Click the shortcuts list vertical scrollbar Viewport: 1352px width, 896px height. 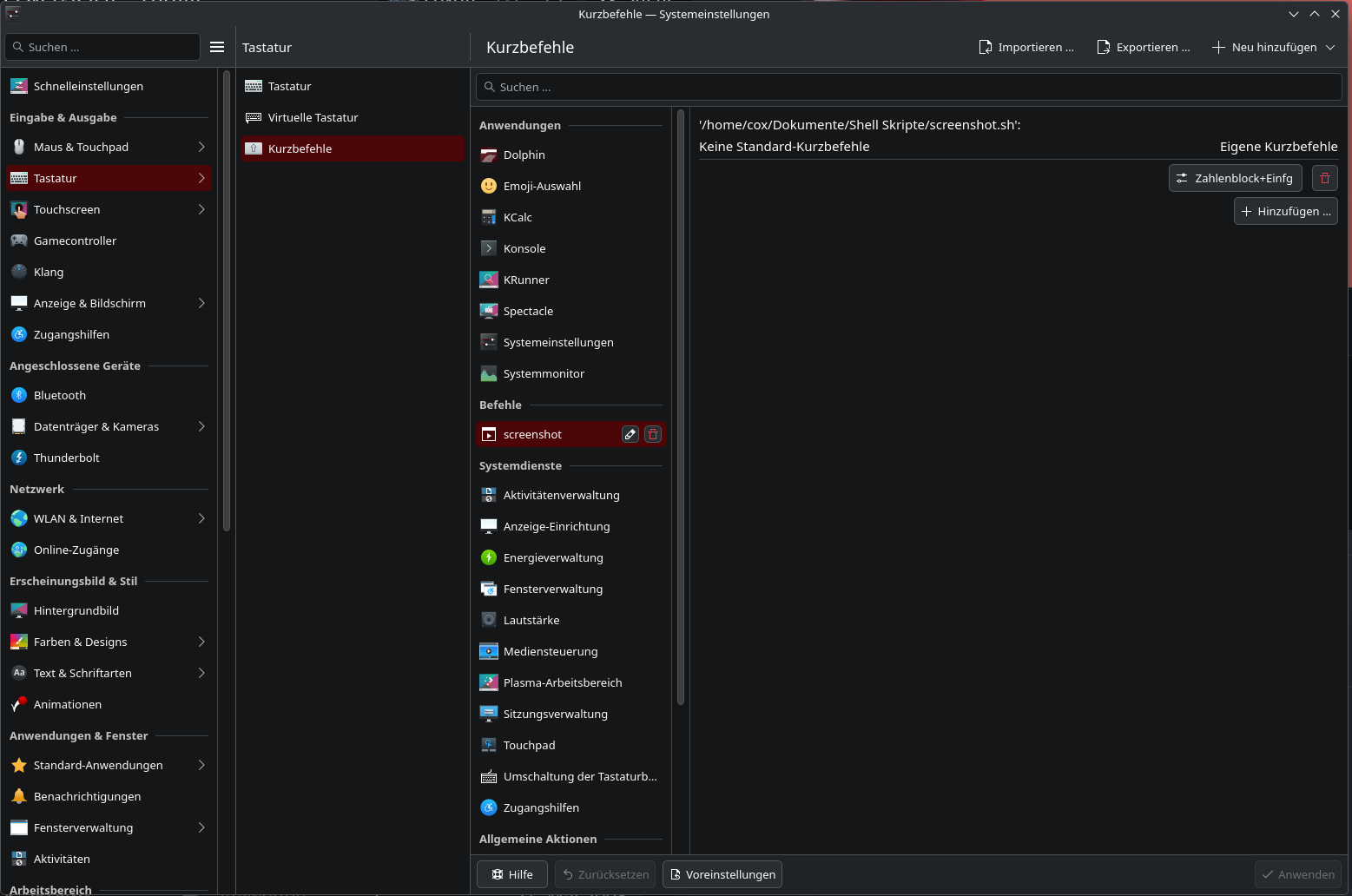pos(680,408)
